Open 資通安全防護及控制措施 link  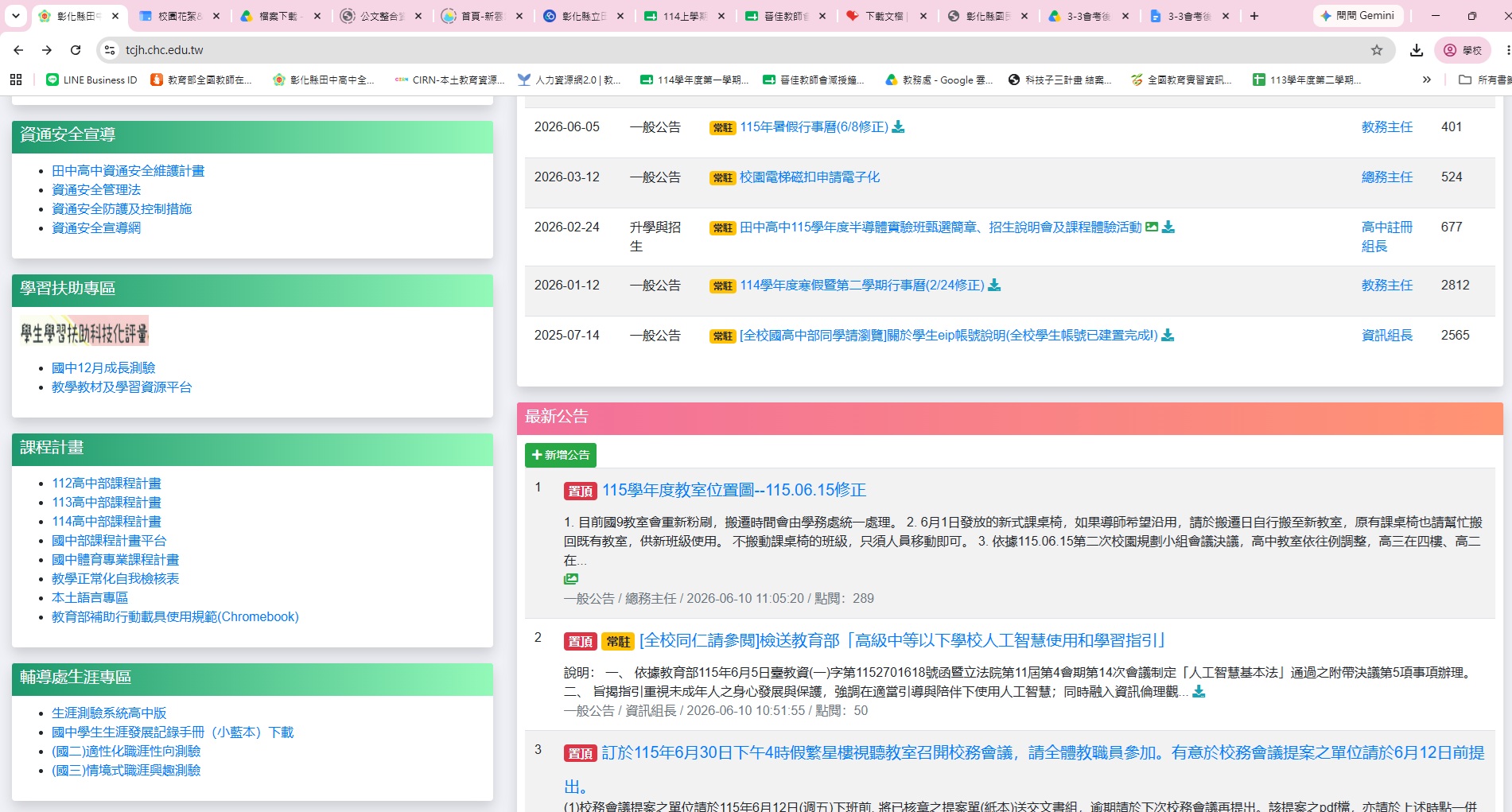coord(122,209)
